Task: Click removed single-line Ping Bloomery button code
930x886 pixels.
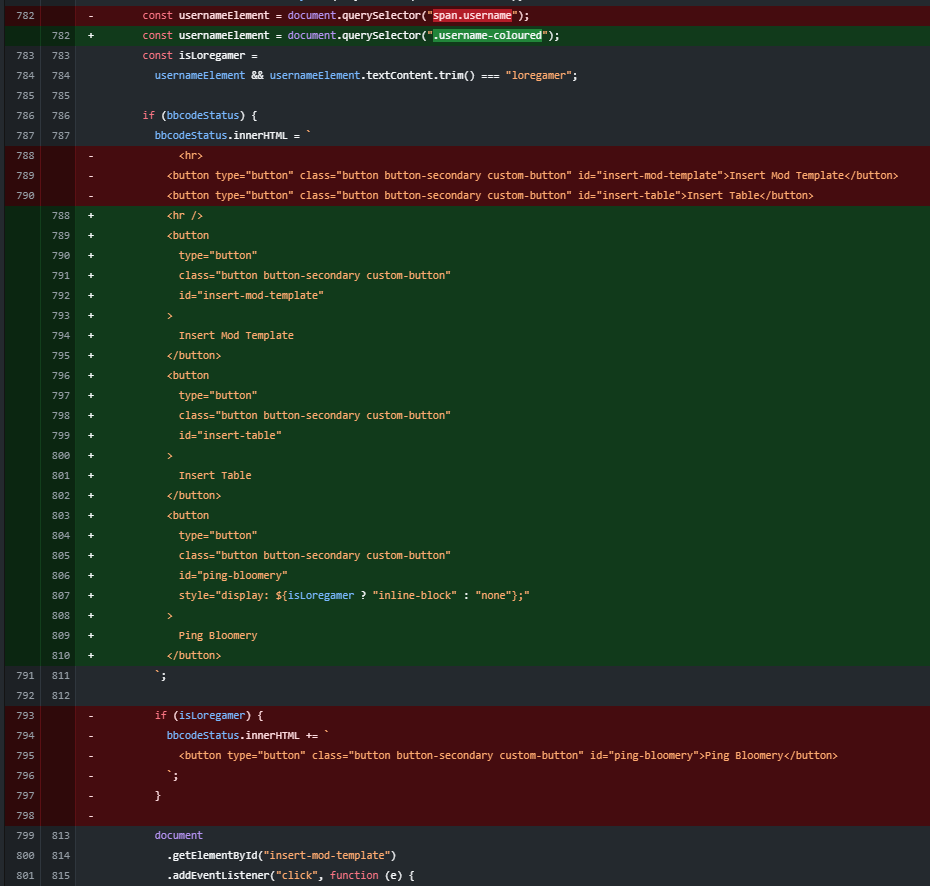Action: point(508,756)
